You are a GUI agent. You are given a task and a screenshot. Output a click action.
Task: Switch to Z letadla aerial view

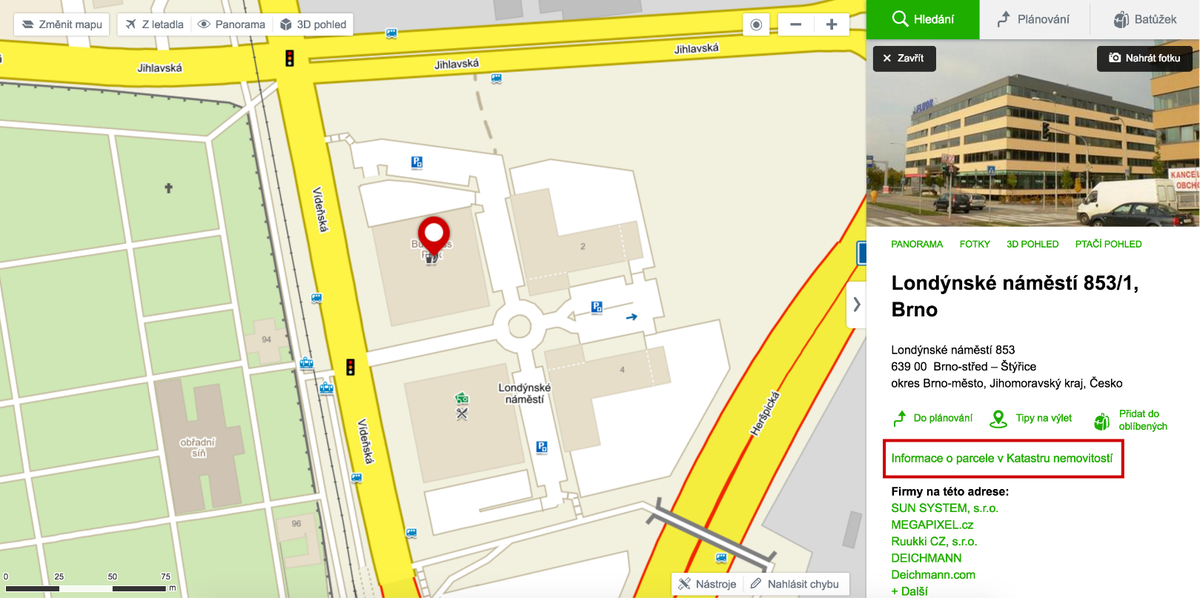point(154,25)
